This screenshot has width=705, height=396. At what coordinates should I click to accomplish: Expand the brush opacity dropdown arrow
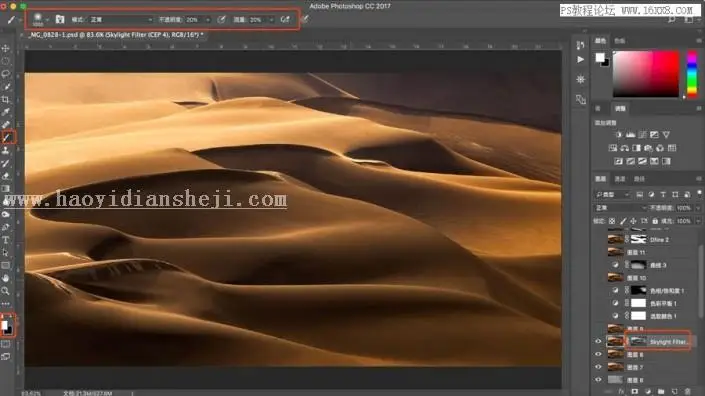pyautogui.click(x=207, y=20)
